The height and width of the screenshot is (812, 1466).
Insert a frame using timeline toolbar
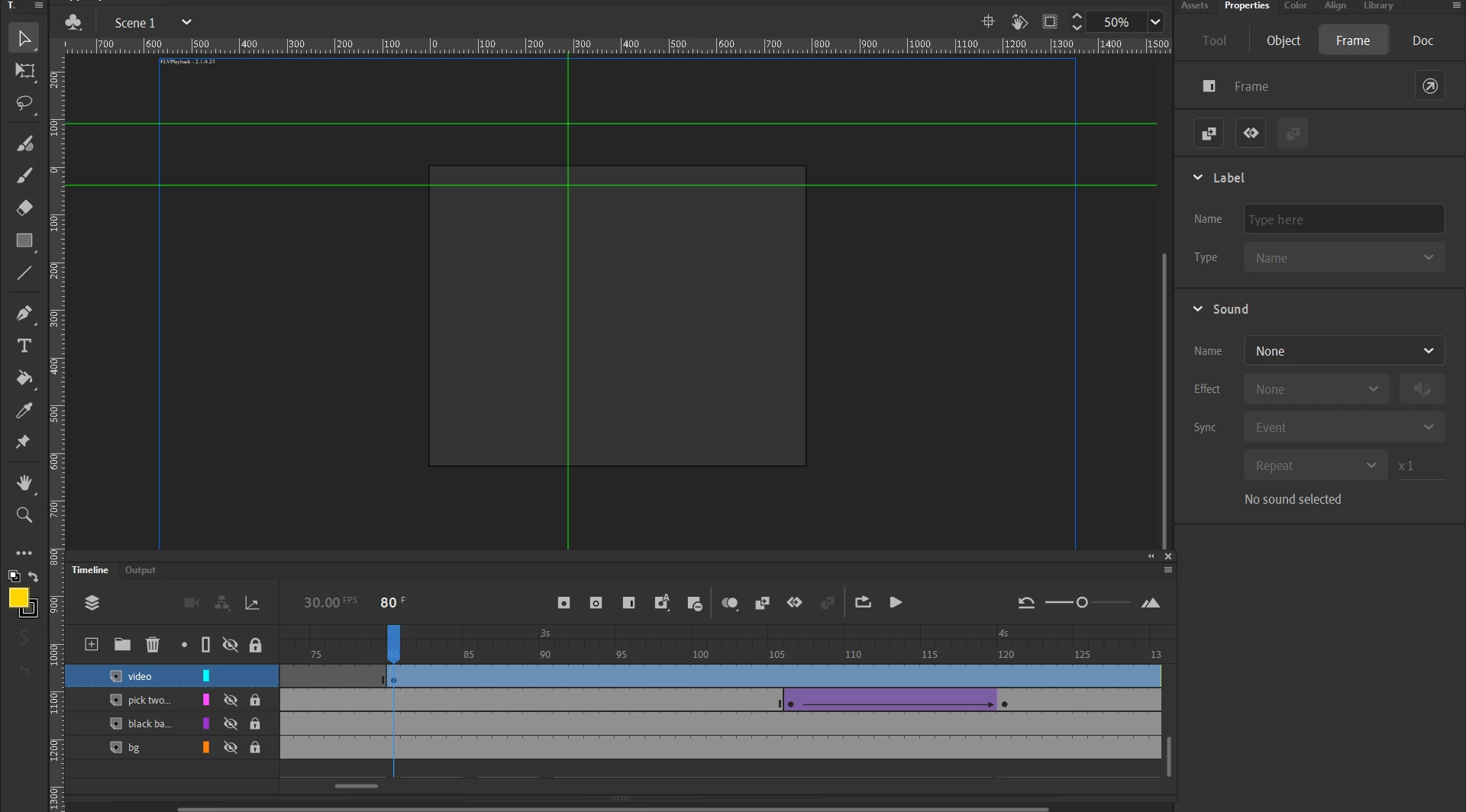[x=629, y=603]
